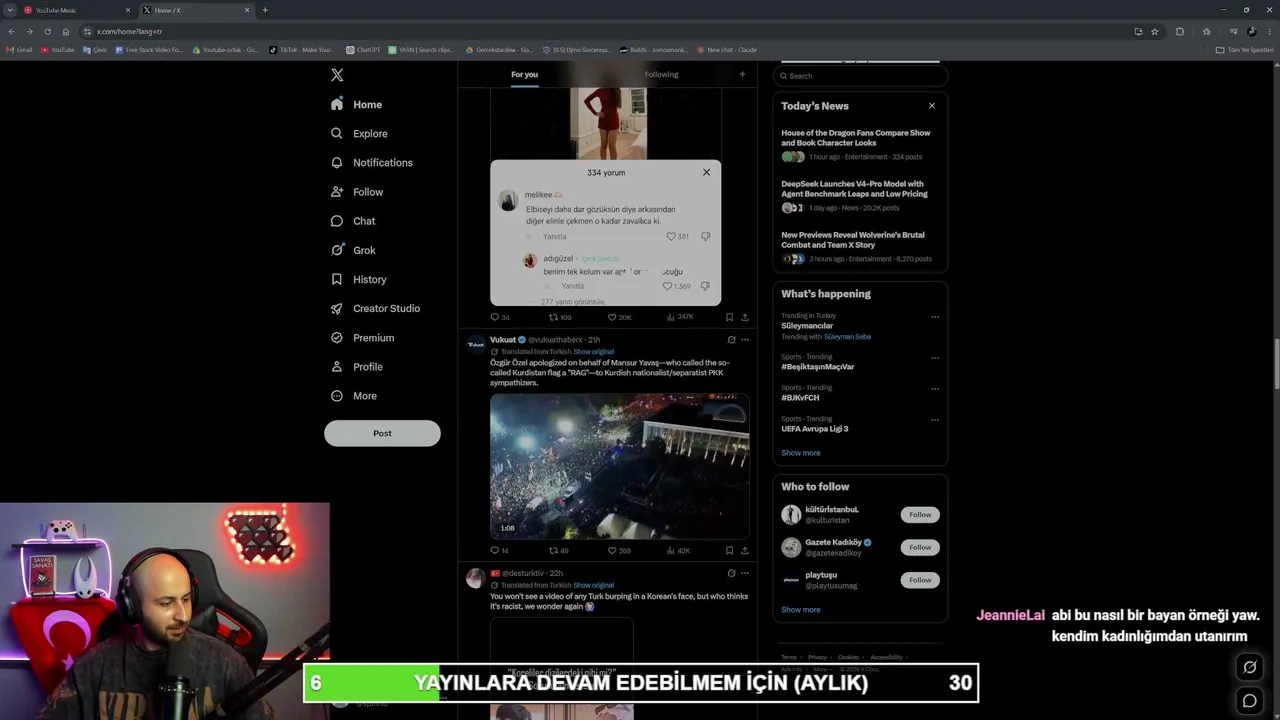Click the Grok icon on the Vukuat post
1280x720 pixels.
click(731, 340)
